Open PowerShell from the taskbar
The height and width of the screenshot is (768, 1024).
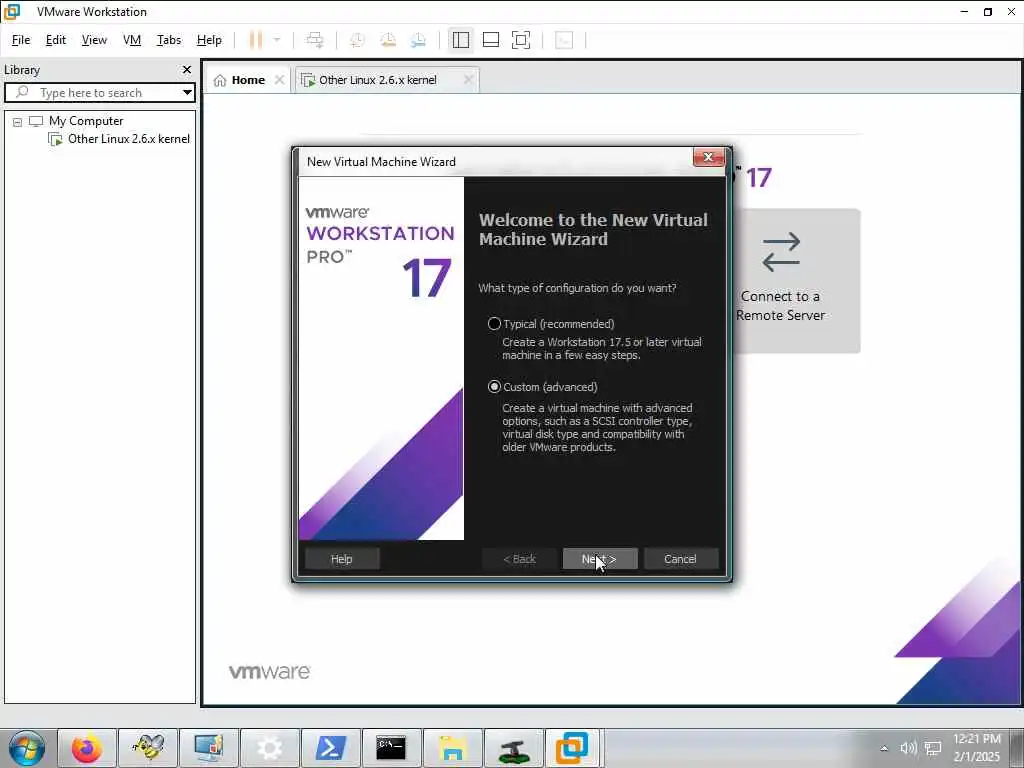pos(330,748)
